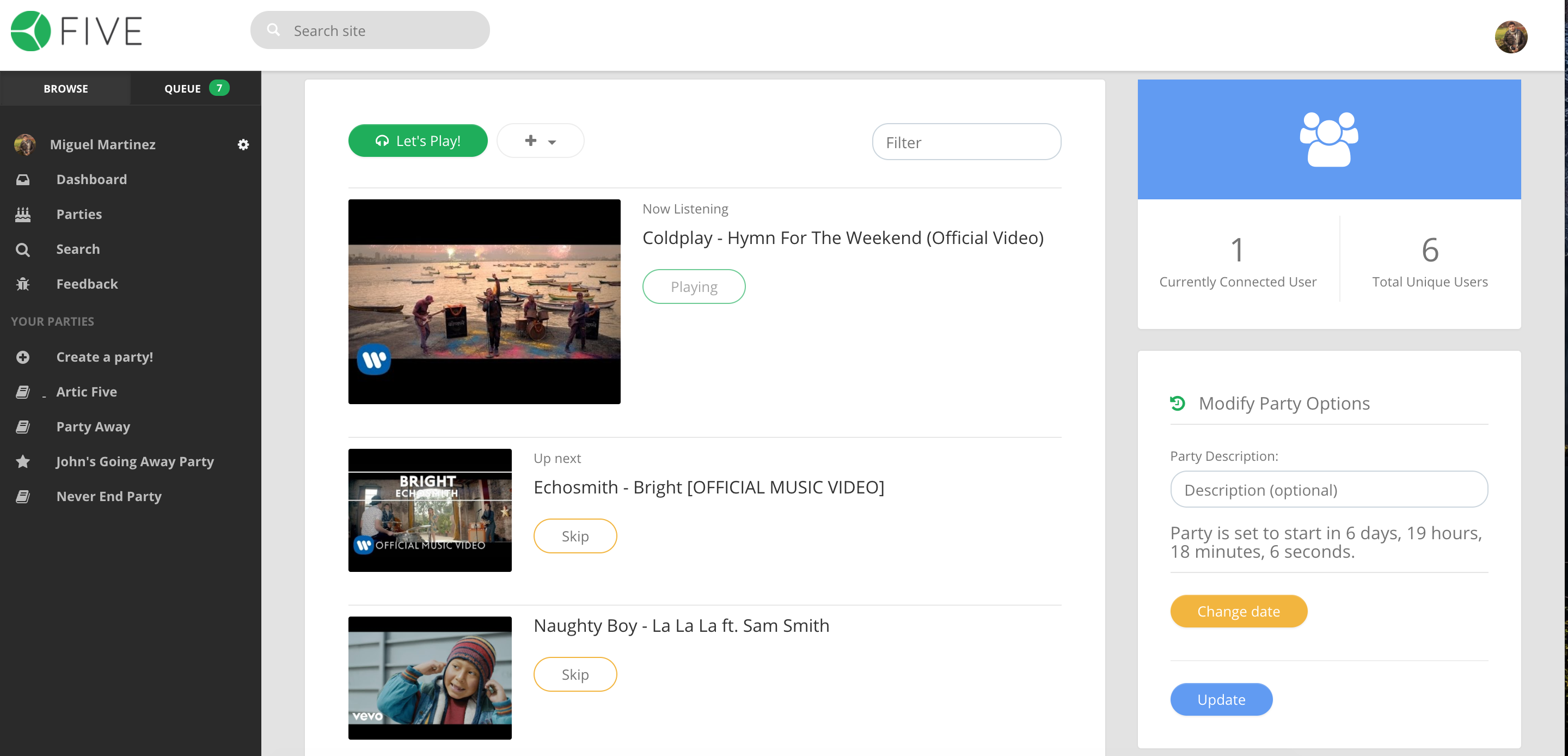Viewport: 1568px width, 756px height.
Task: Expand the plus add dropdown button
Action: (540, 141)
